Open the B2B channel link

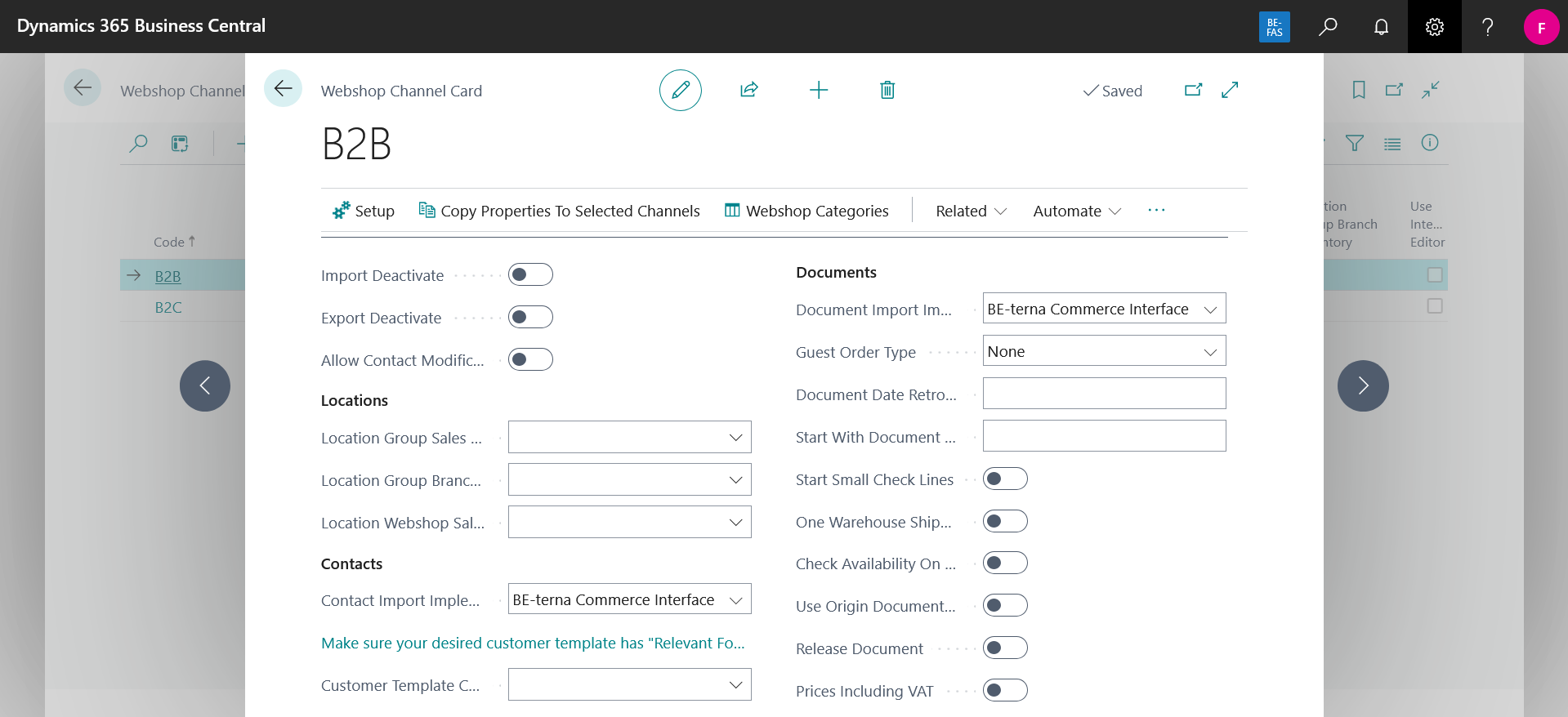(168, 276)
